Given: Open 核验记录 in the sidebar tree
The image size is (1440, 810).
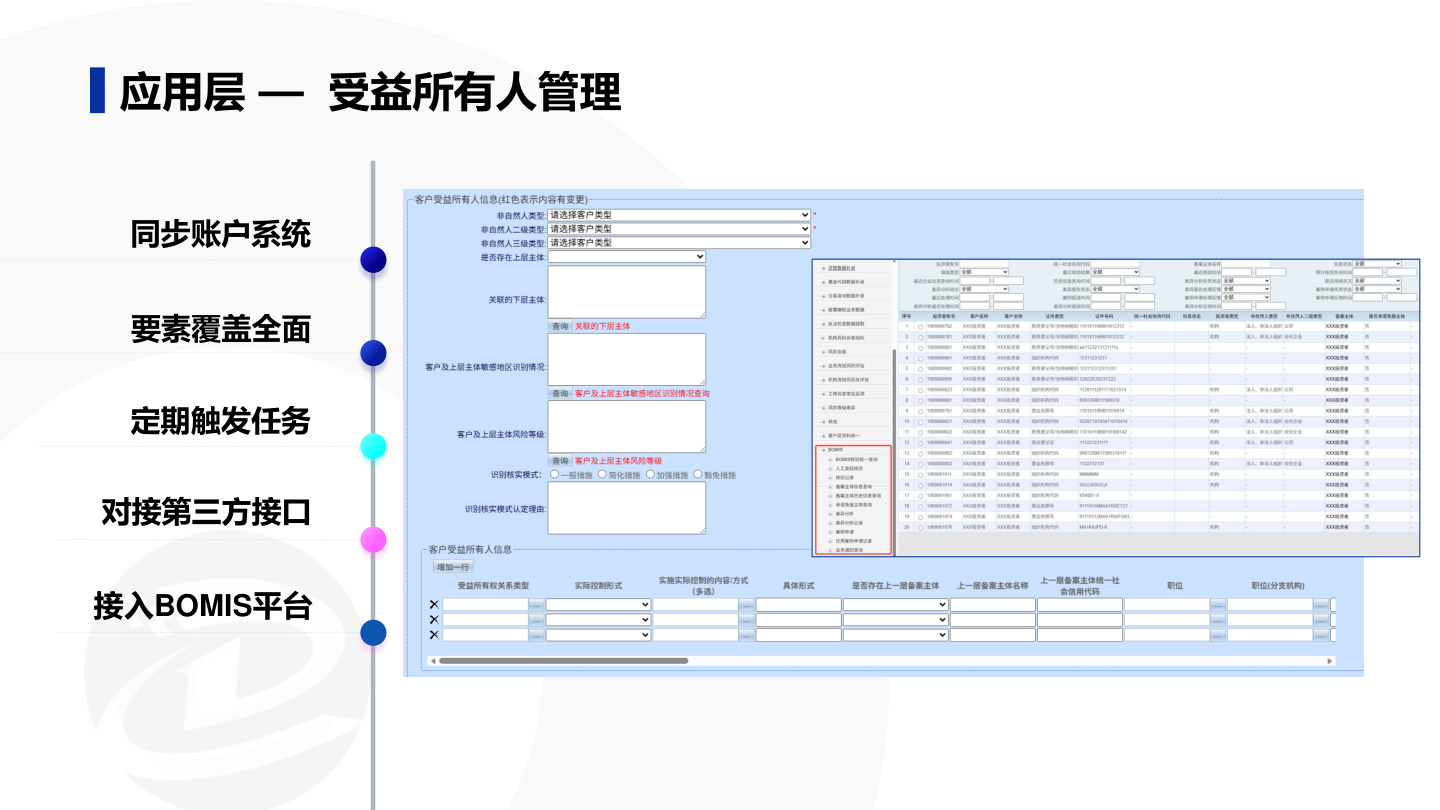Looking at the screenshot, I should tap(843, 478).
